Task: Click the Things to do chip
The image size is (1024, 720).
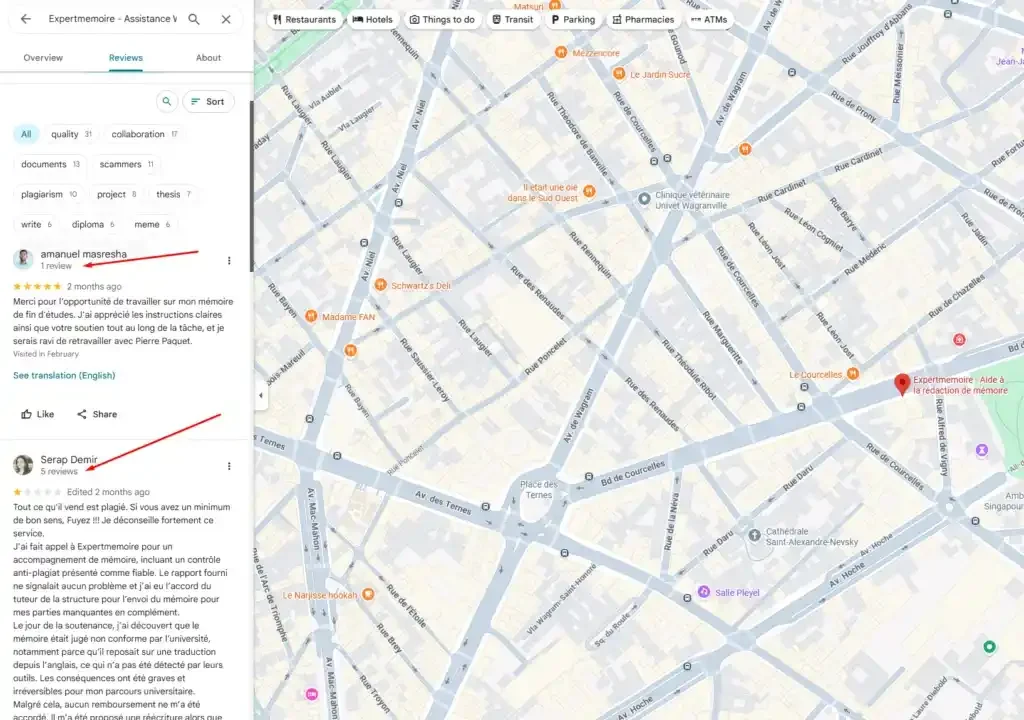Action: [442, 20]
